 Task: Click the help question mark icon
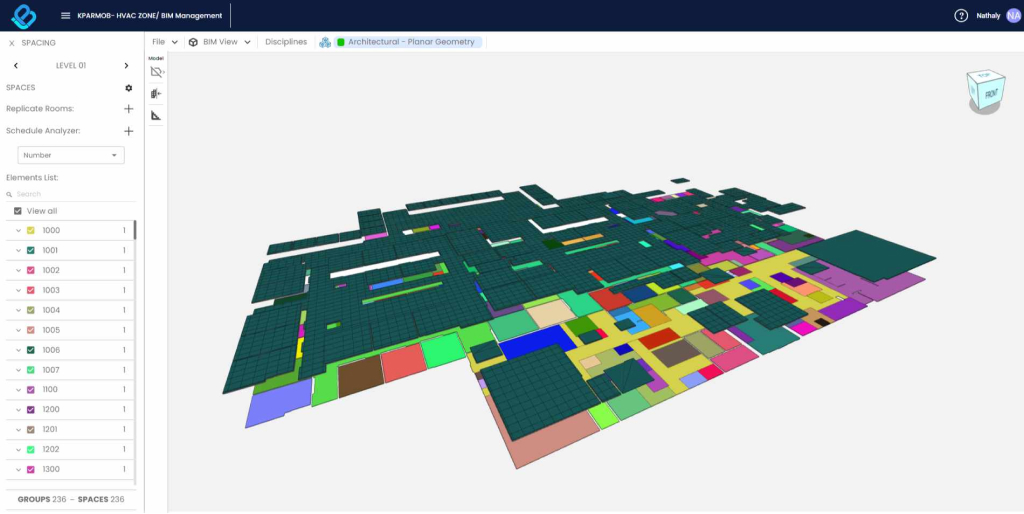tap(961, 16)
